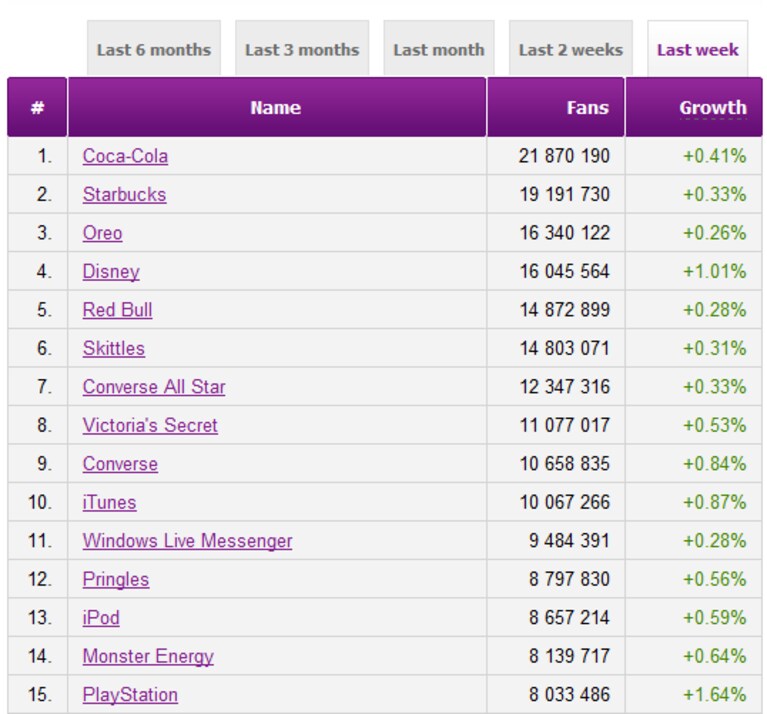
Task: Select fan count 19 191 730
Action: click(564, 195)
